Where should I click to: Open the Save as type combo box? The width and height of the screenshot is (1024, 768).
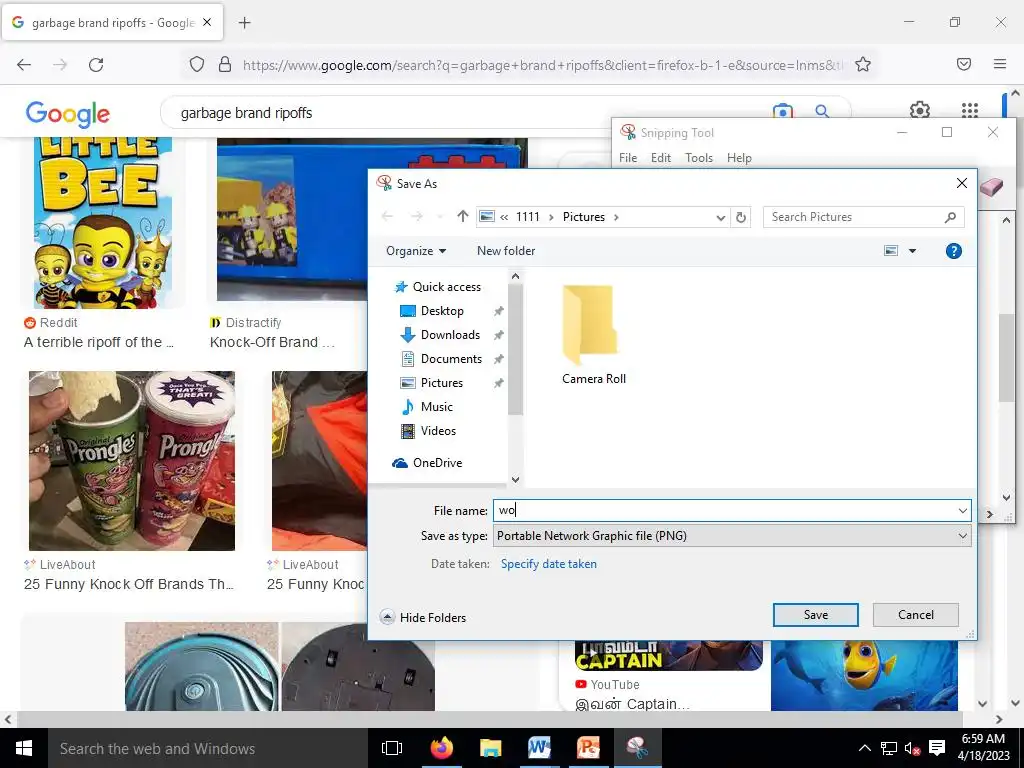click(x=732, y=536)
